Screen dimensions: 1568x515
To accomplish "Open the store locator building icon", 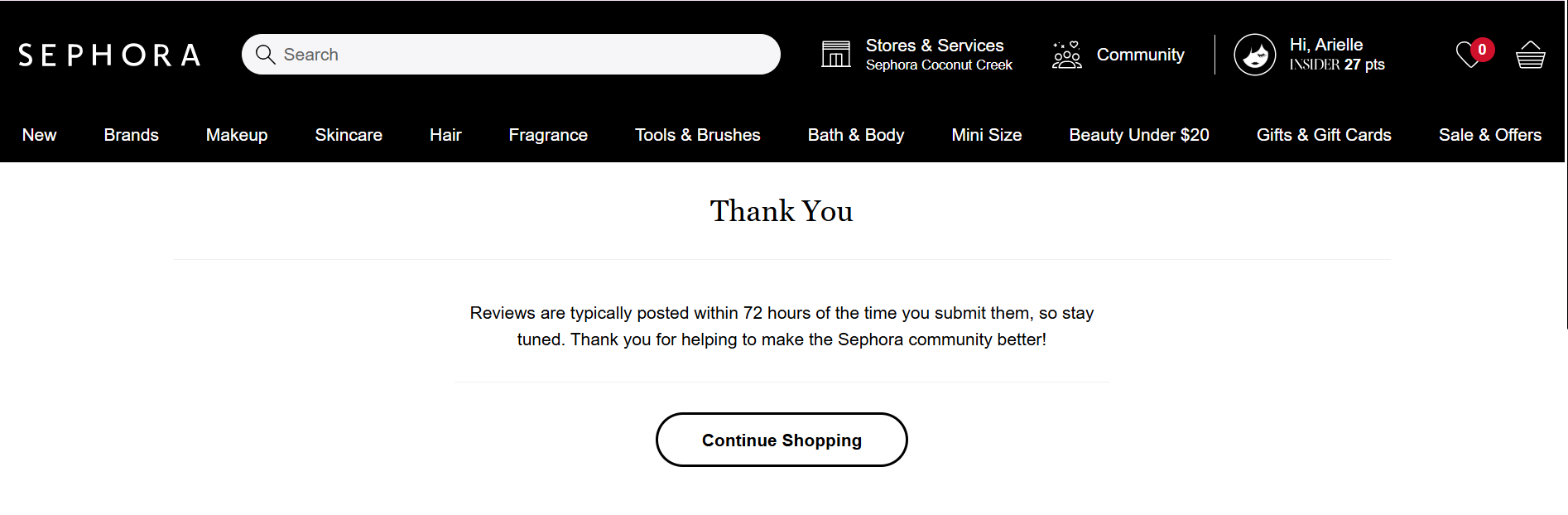I will click(835, 55).
